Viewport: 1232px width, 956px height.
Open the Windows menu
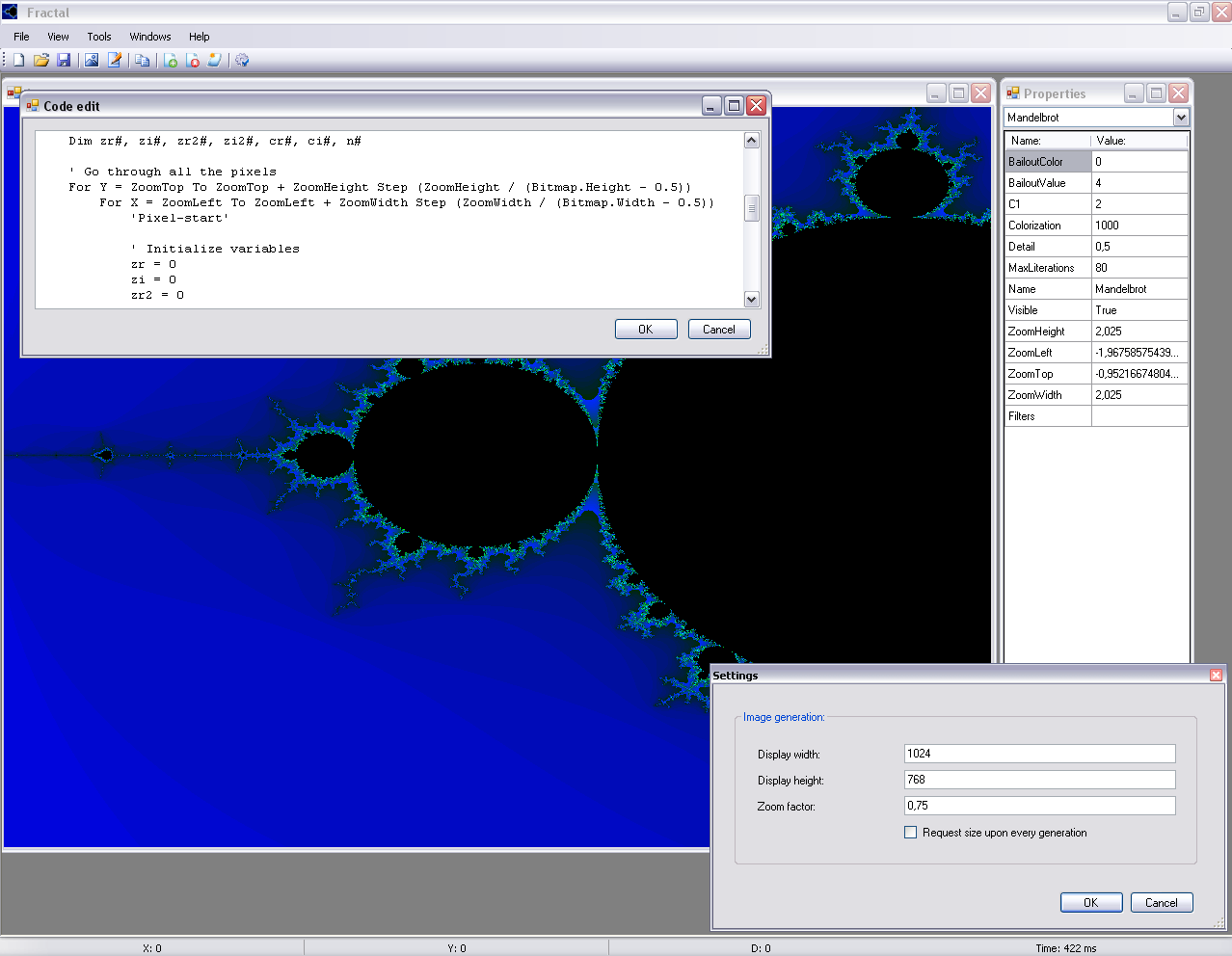point(150,37)
